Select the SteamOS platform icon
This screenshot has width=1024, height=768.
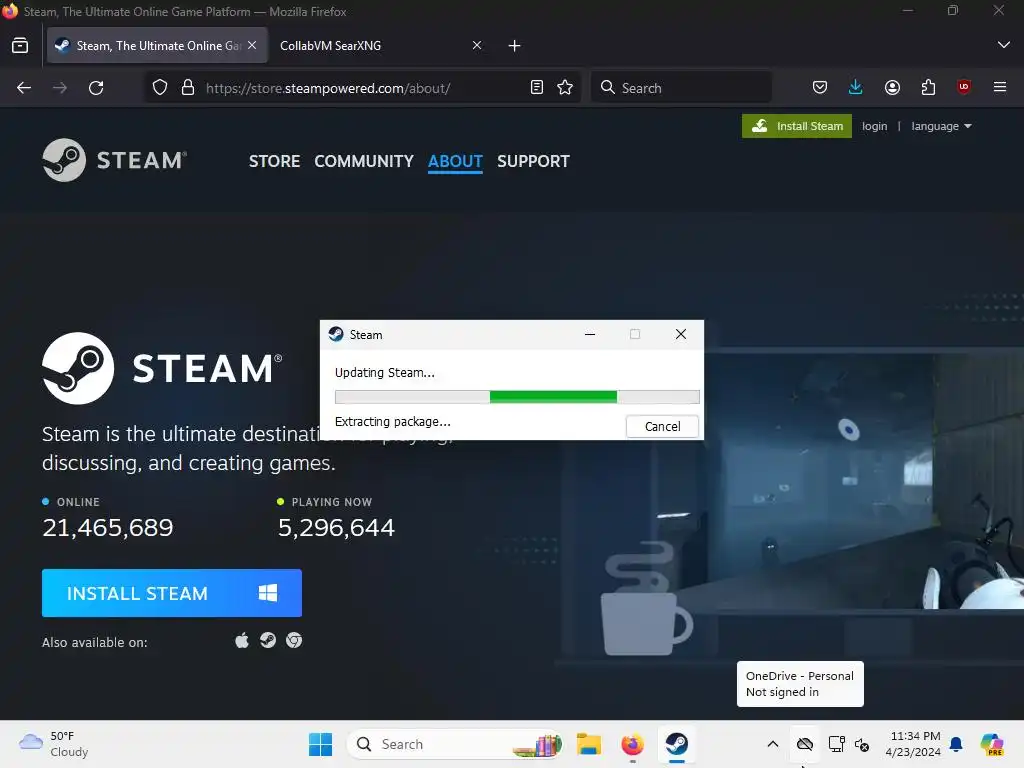(x=268, y=641)
